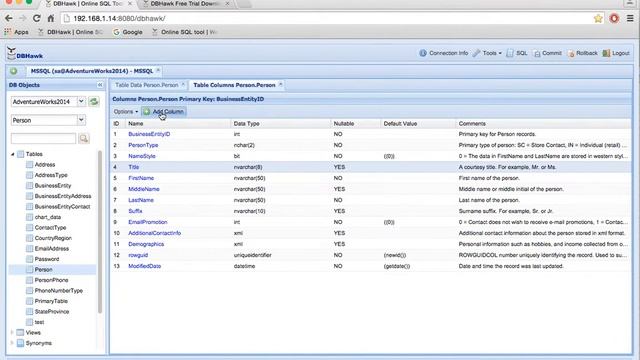Click the Tables folder icon

click(20, 154)
